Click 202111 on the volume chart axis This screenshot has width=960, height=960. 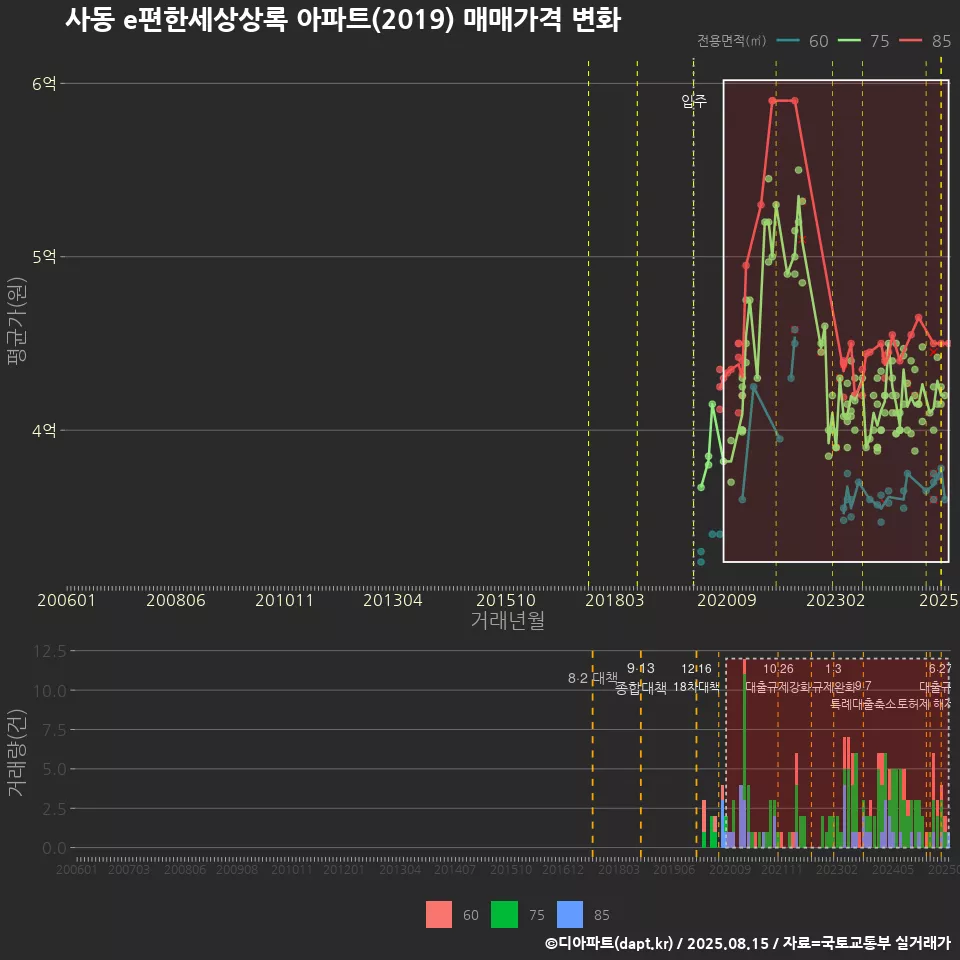click(782, 869)
